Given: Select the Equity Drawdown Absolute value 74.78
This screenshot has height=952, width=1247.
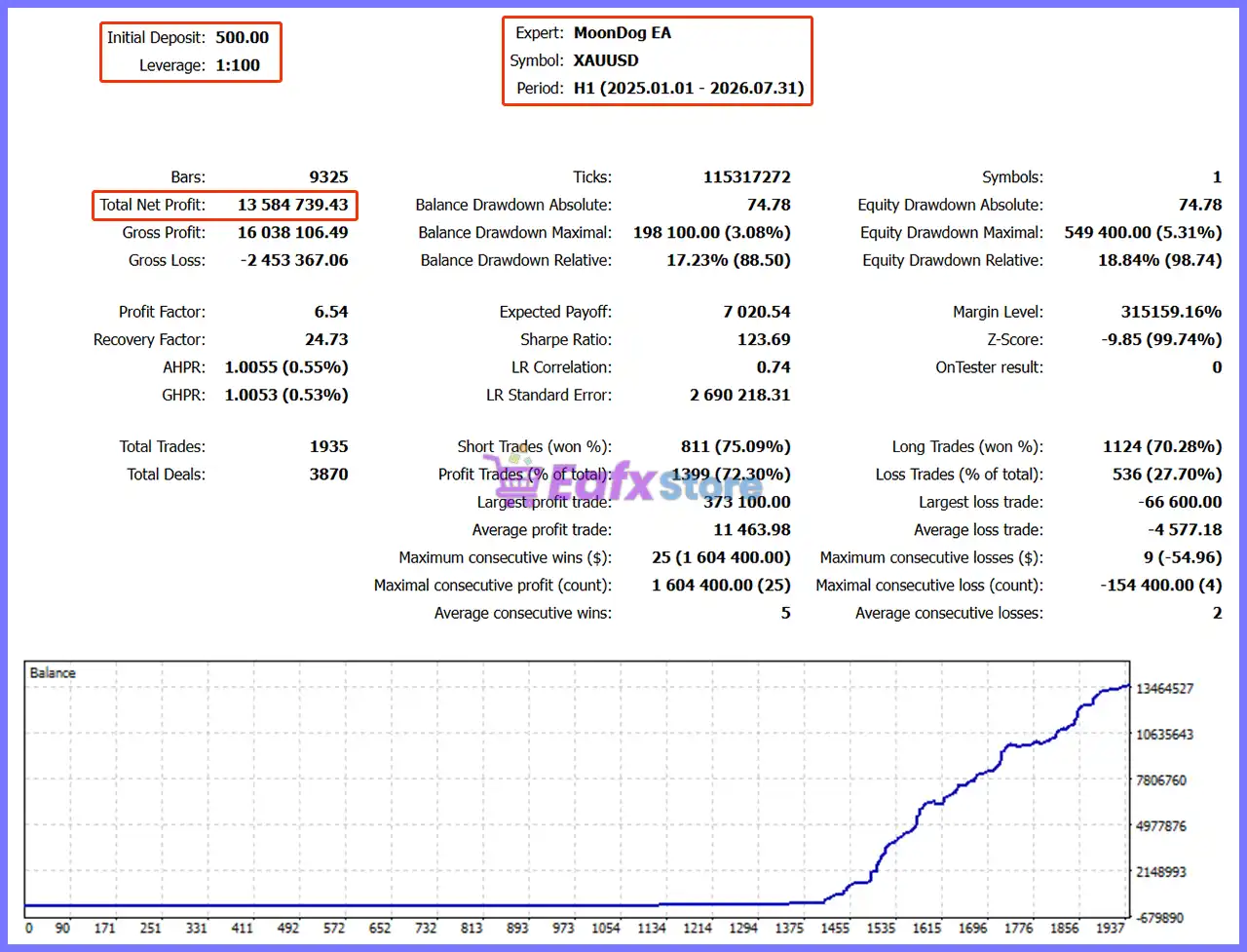Looking at the screenshot, I should pyautogui.click(x=1200, y=205).
